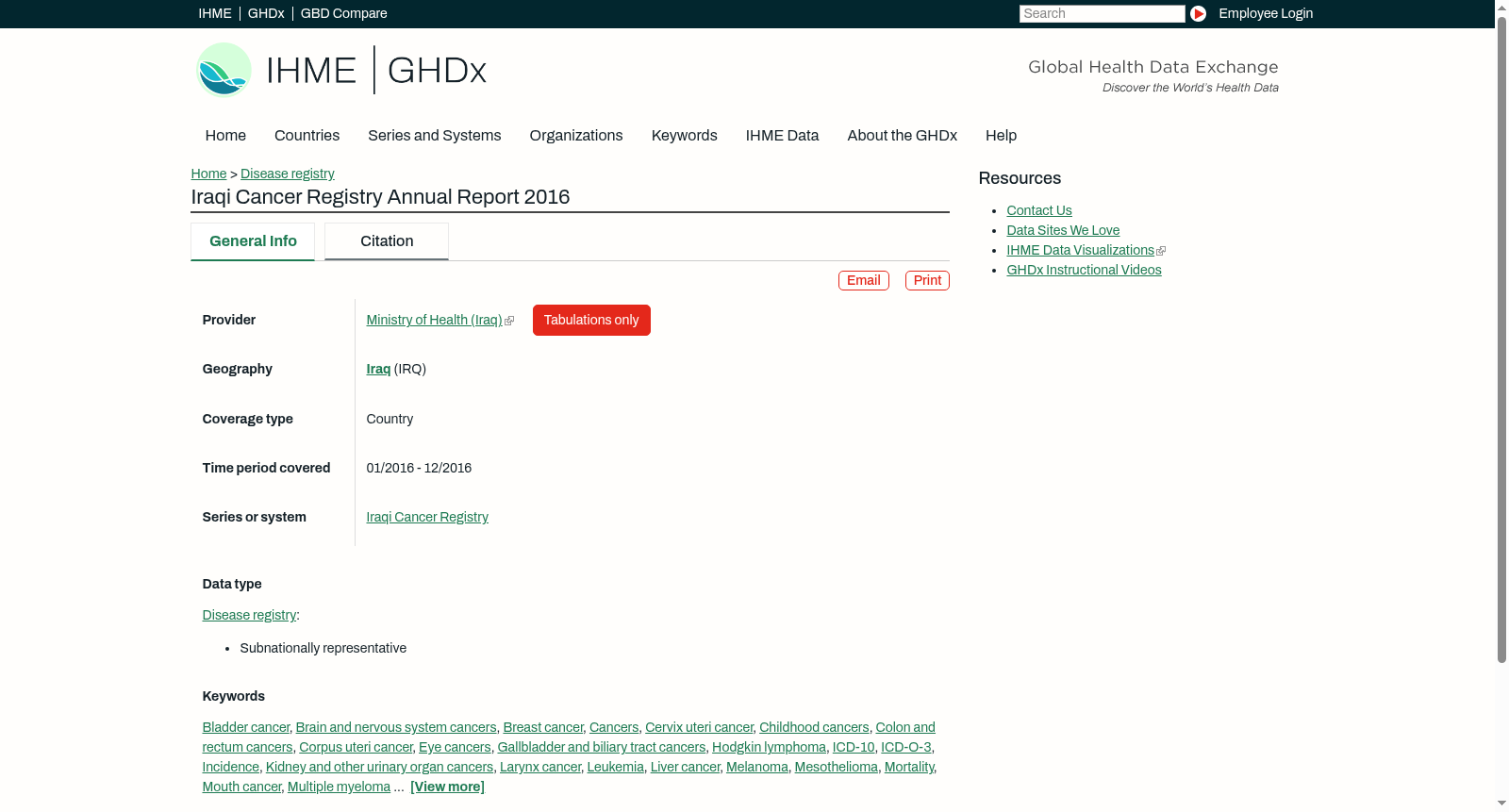Image resolution: width=1509 pixels, height=812 pixels.
Task: Click the vertical page scrollbar thumb
Action: coord(1501,340)
